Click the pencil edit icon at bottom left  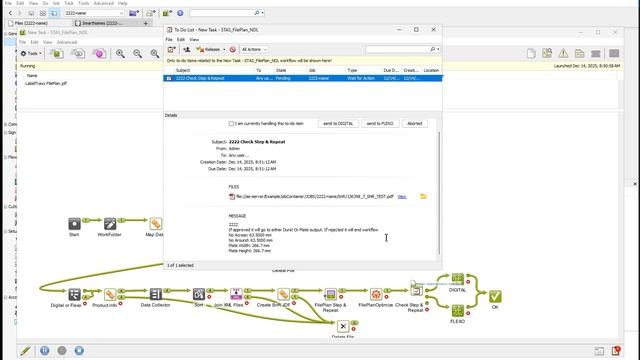click(x=25, y=351)
